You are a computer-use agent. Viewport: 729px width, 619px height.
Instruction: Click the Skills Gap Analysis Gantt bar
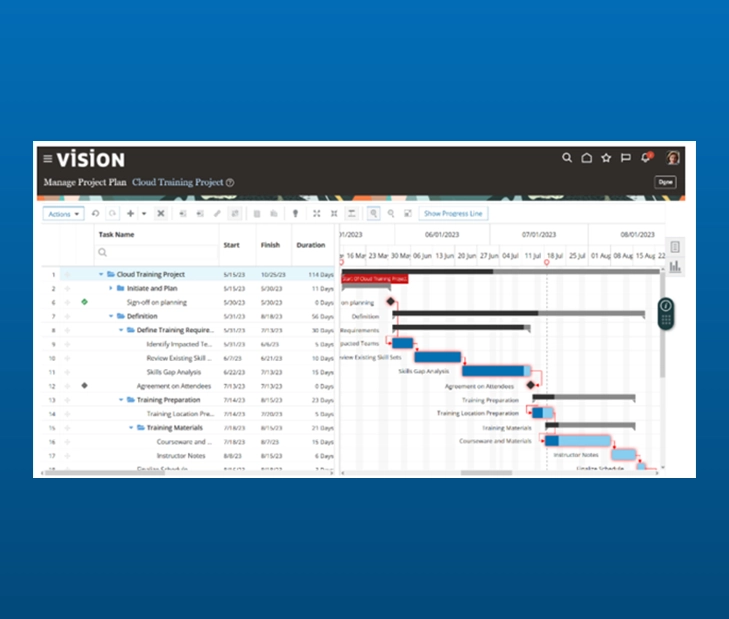(492, 371)
